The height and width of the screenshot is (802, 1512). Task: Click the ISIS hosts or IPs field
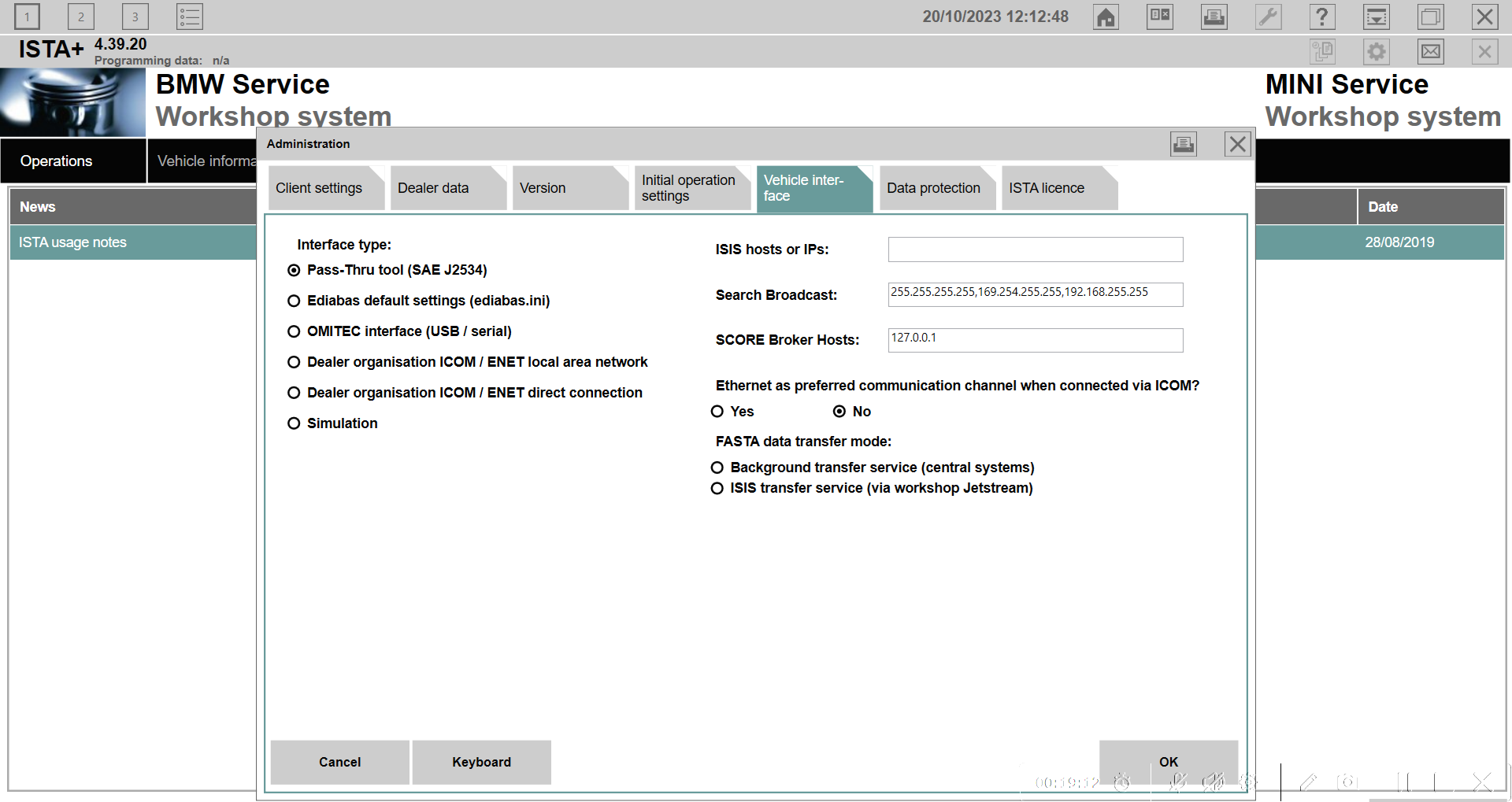point(1035,249)
